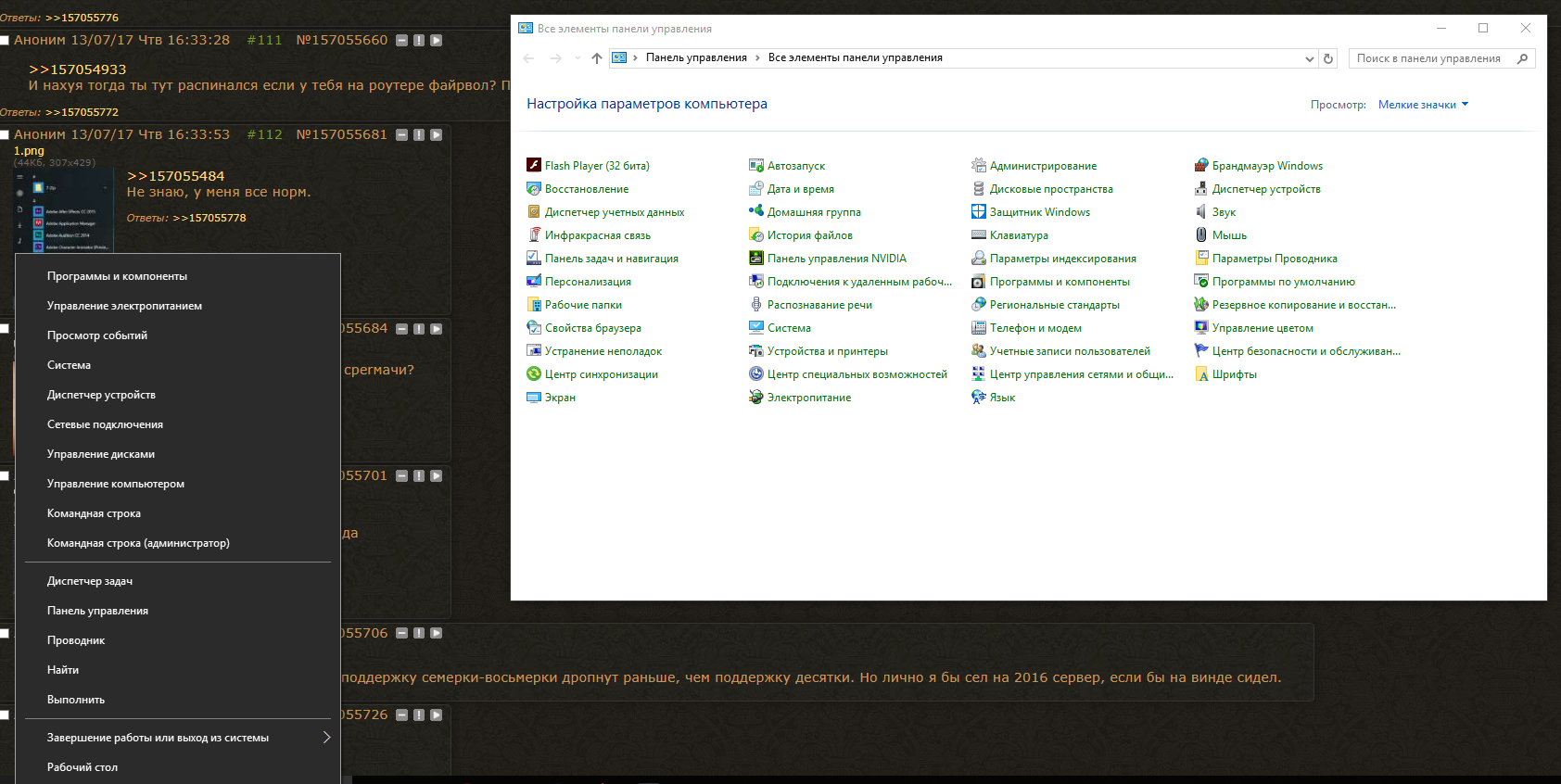Screen dimensions: 1561x784
Task: Open Центр синхронизации link
Action: tap(602, 374)
